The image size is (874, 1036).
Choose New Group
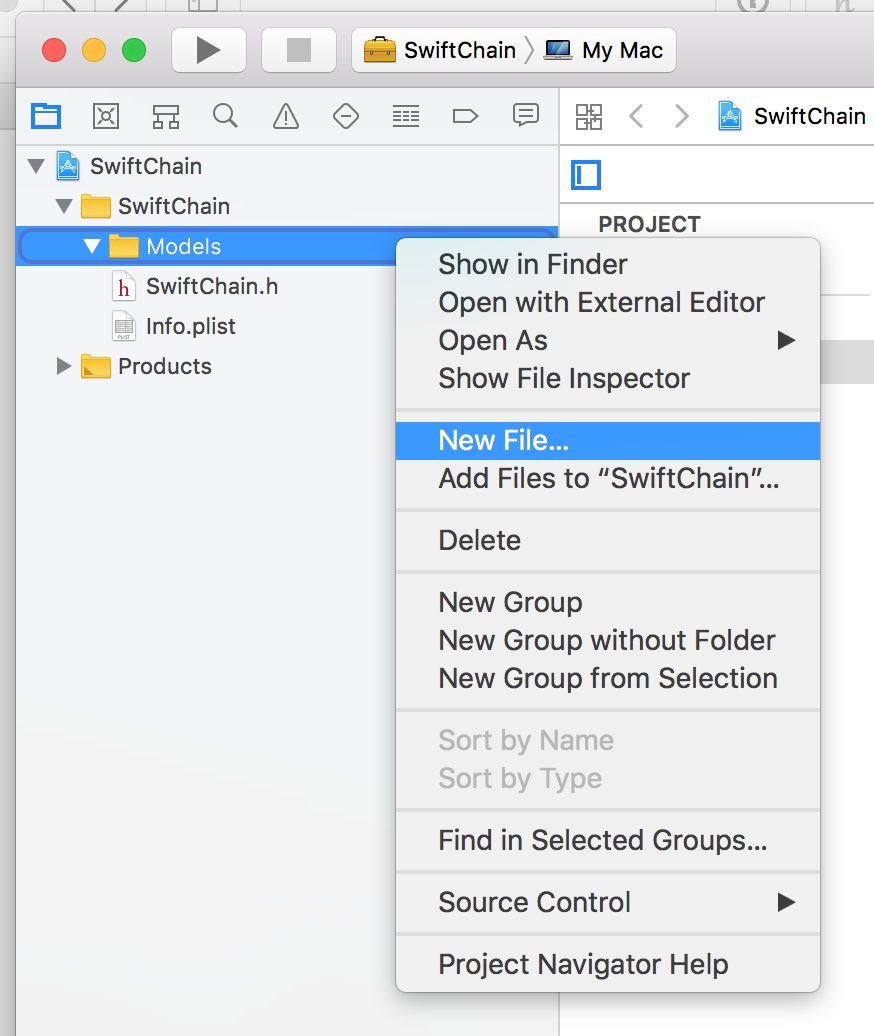click(608, 603)
